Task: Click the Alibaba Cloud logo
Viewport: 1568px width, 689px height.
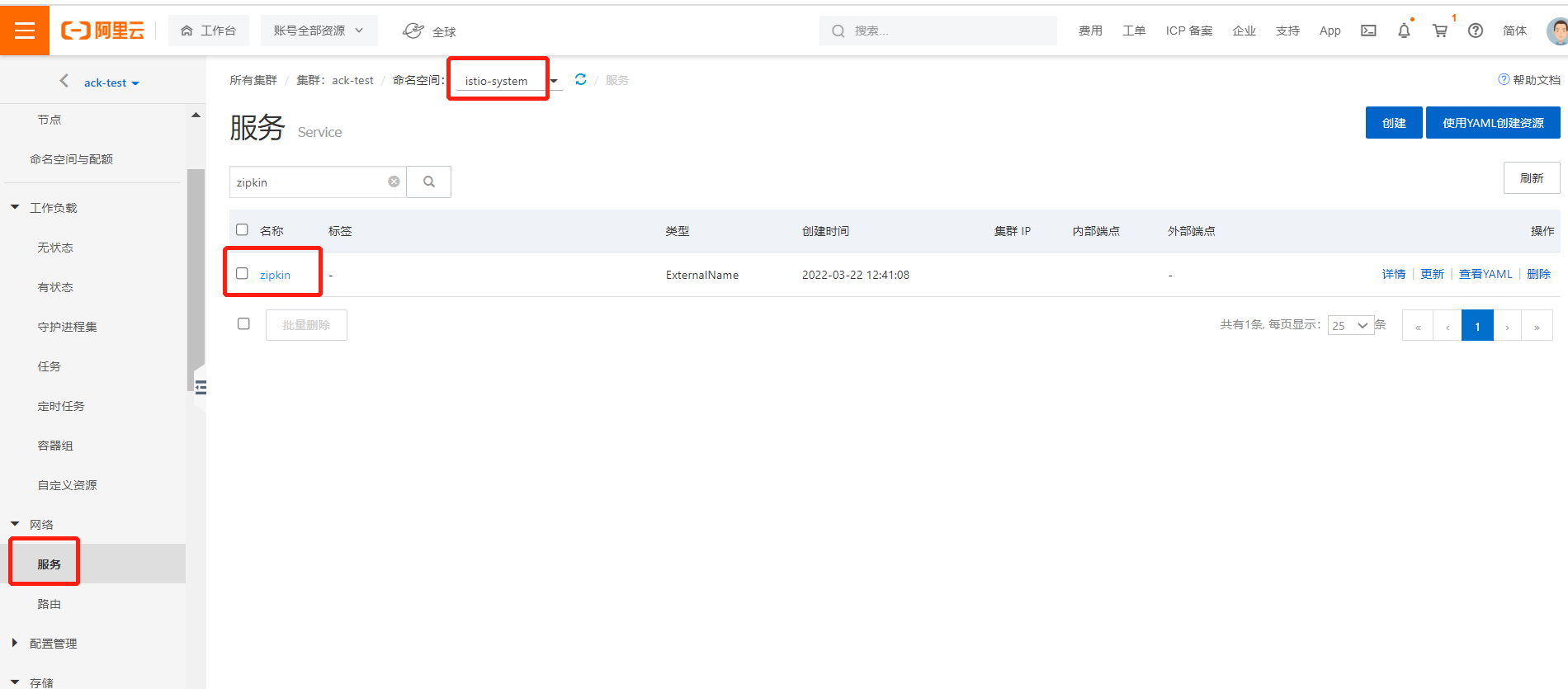Action: tap(102, 31)
